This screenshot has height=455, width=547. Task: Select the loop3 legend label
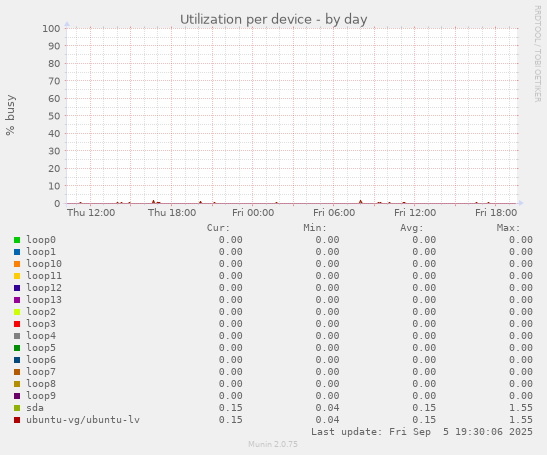click(41, 324)
